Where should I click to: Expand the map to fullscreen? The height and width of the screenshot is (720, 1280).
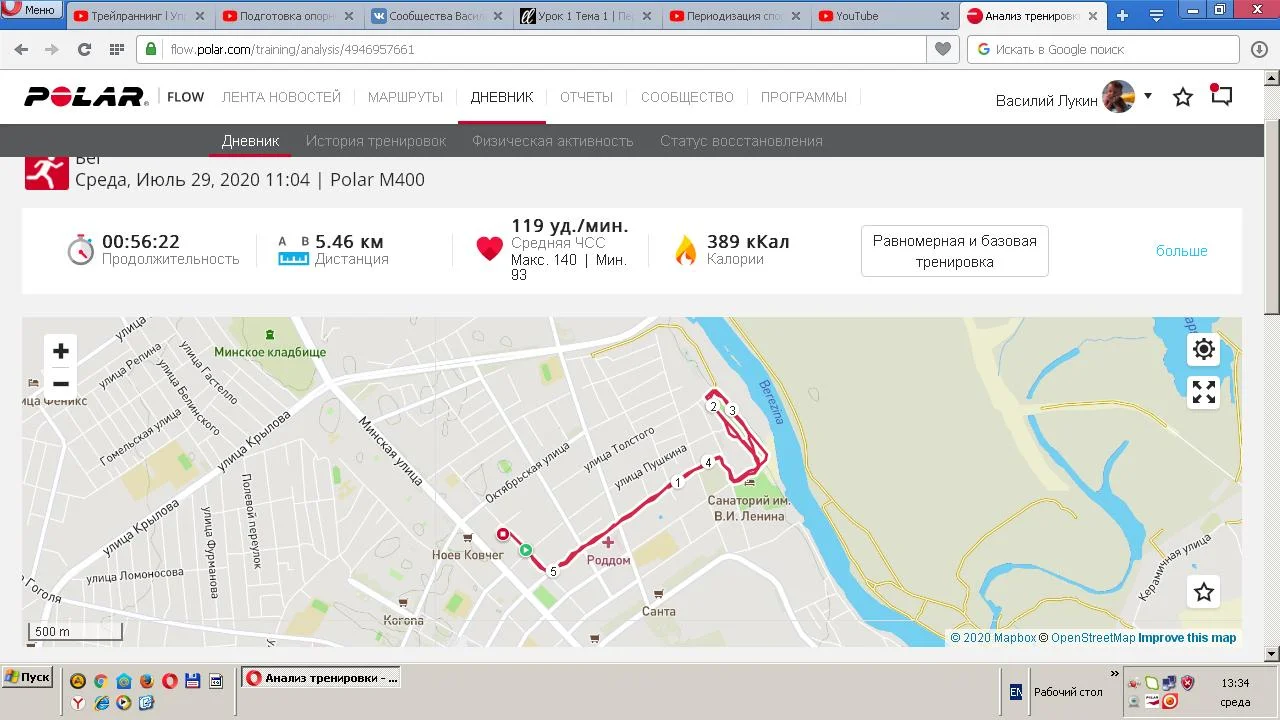click(1204, 392)
